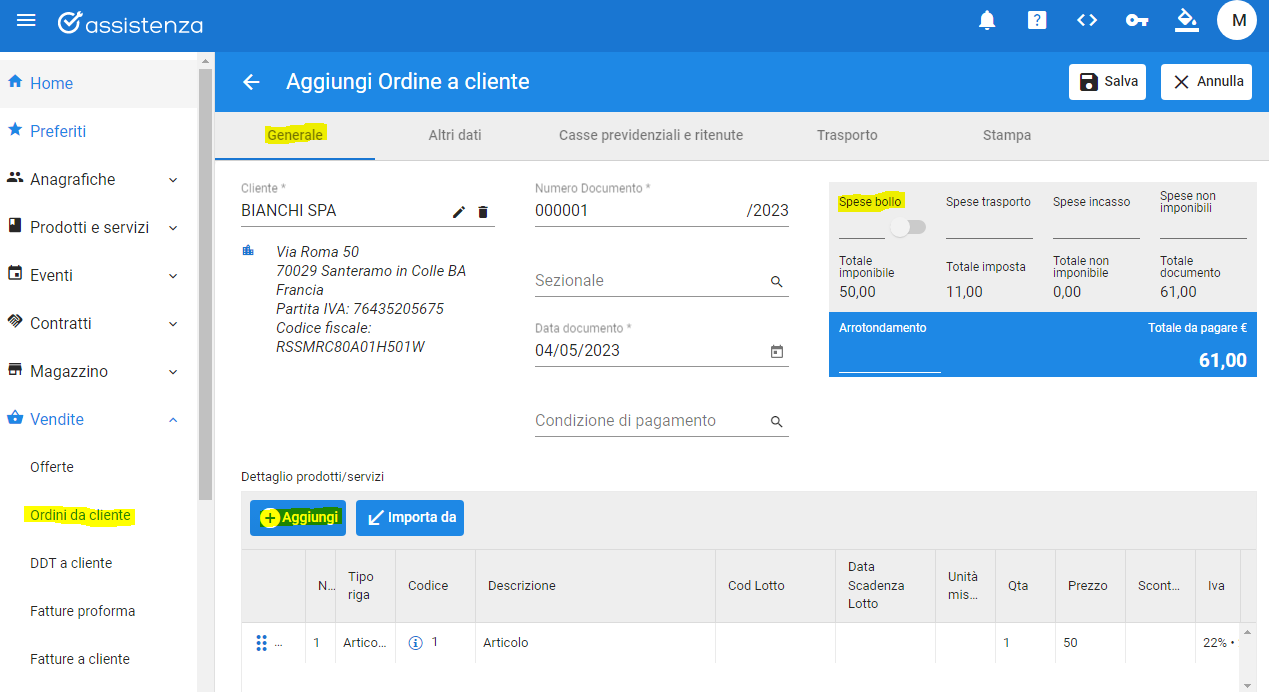Click the Descrizione column header
The height and width of the screenshot is (692, 1269).
(x=595, y=586)
